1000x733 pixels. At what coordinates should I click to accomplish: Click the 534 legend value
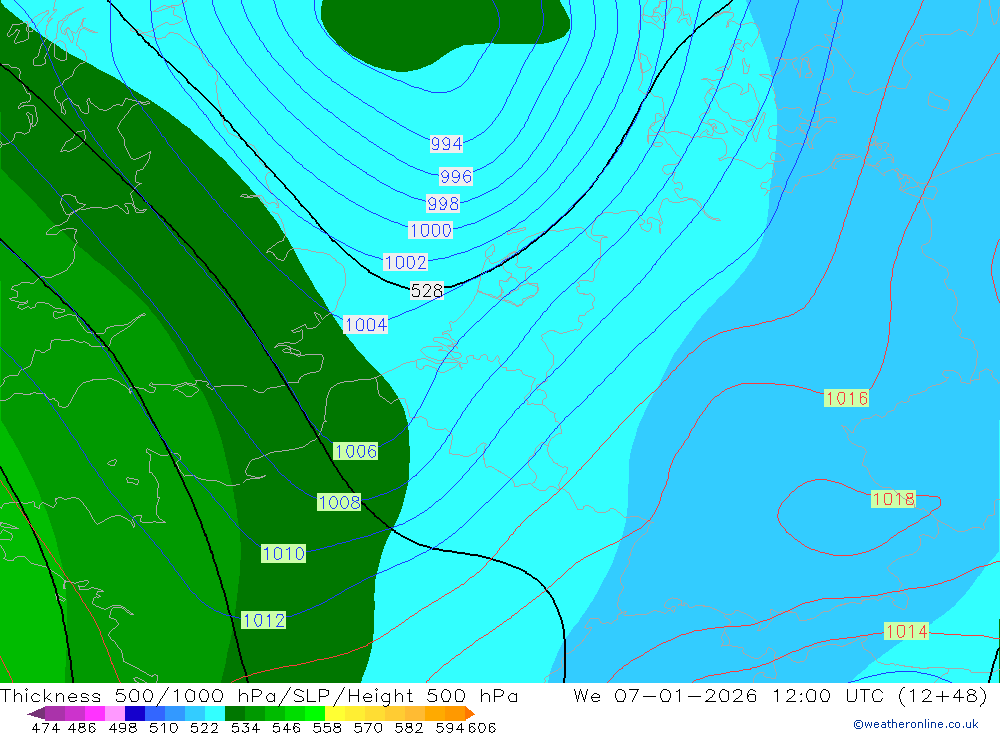(246, 727)
